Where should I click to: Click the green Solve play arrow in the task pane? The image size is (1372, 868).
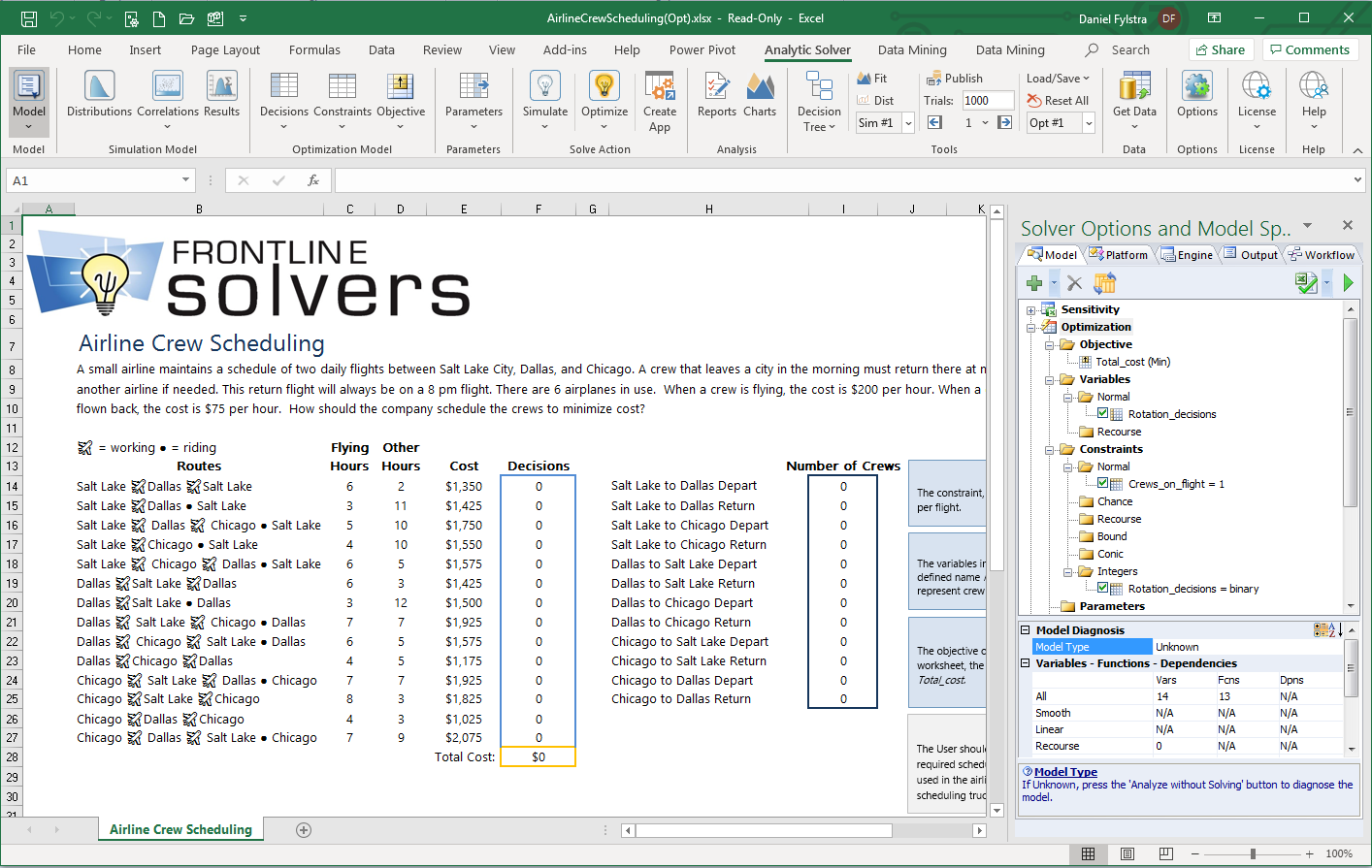1348,283
